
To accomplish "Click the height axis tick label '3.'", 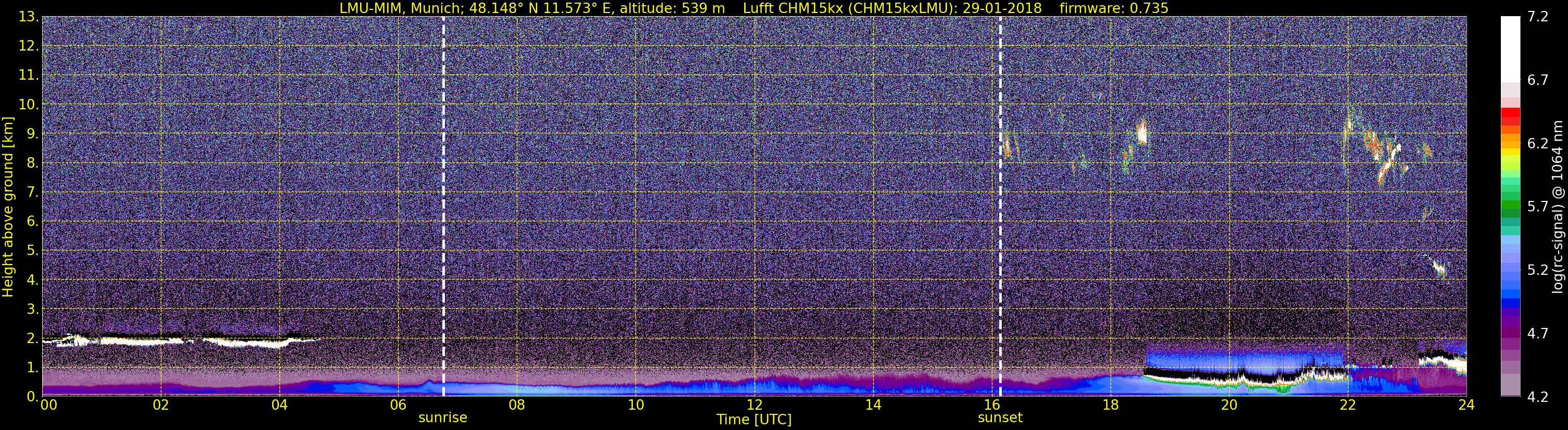I will tap(33, 309).
